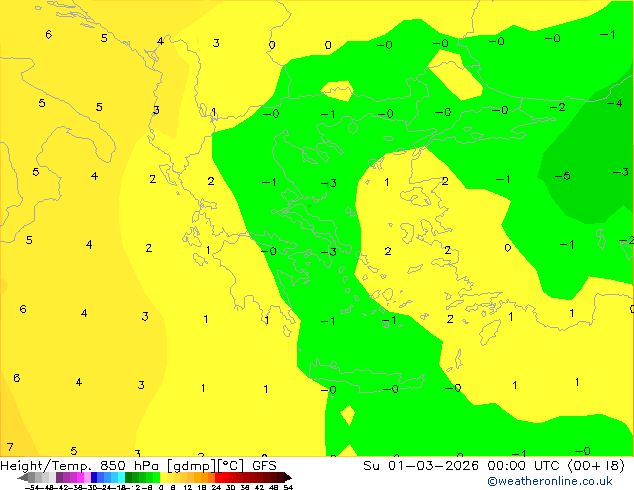Click the "54" legend scale label

point(288,487)
